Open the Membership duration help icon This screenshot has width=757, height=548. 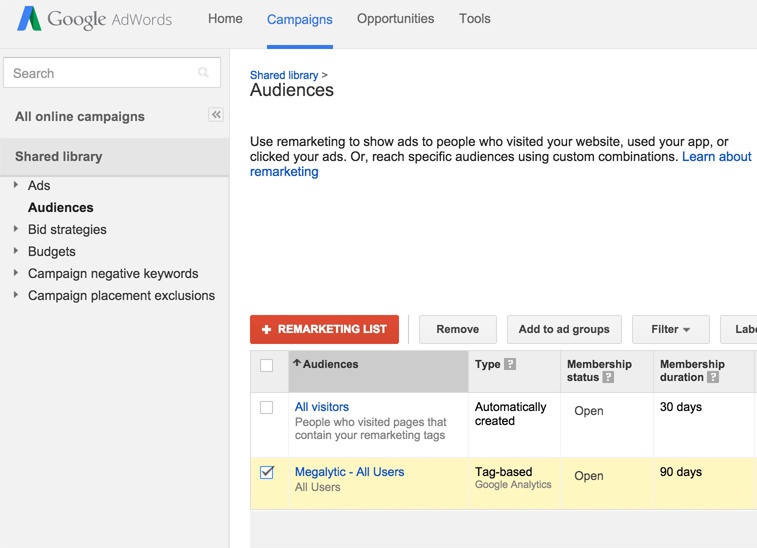click(713, 378)
